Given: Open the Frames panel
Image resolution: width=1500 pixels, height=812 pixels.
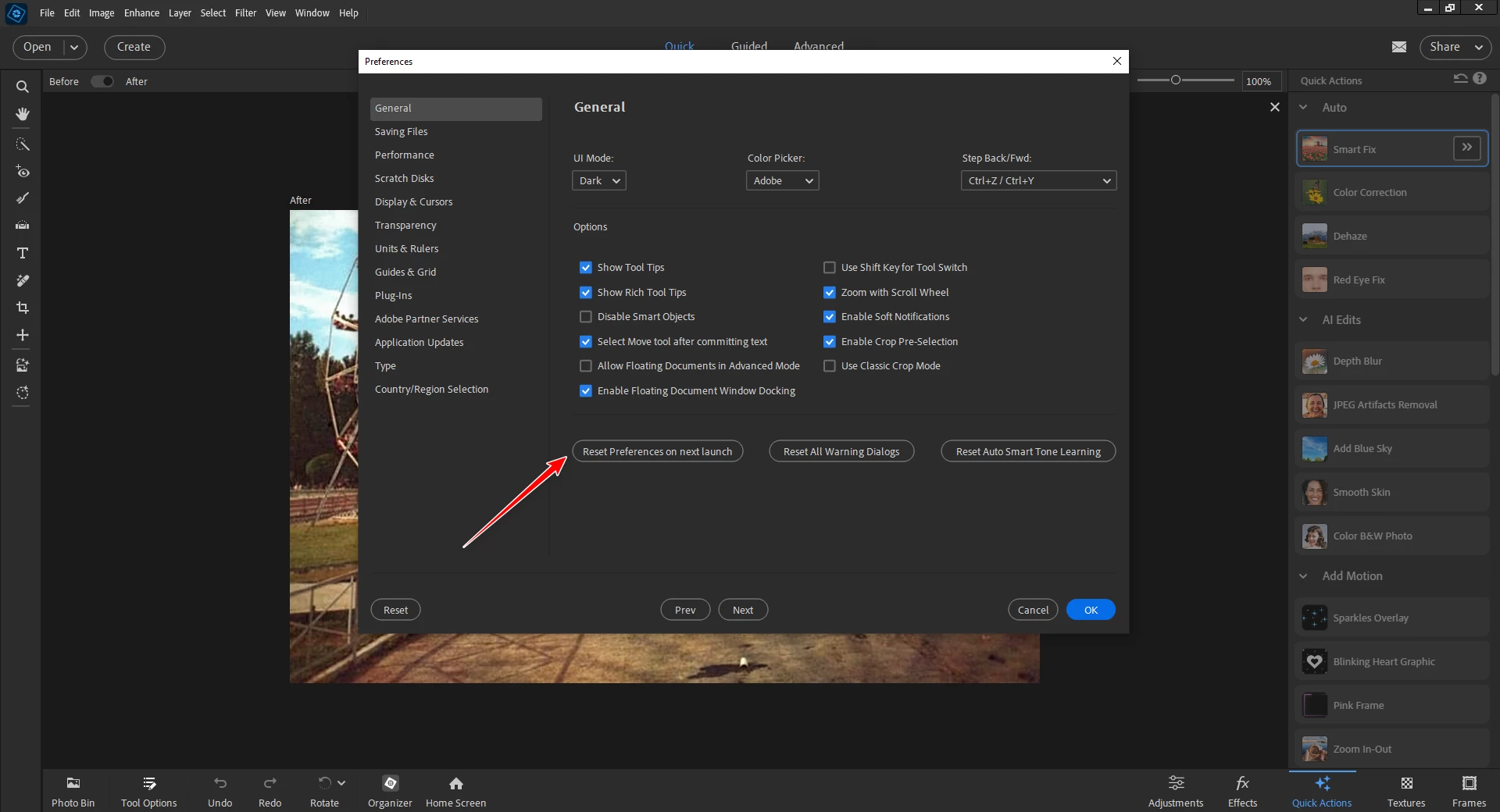Looking at the screenshot, I should [1469, 791].
